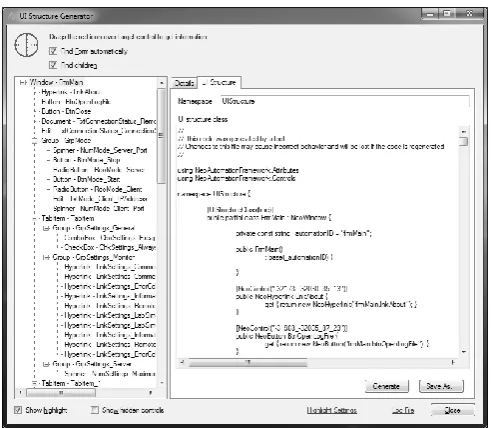
Task: Click the Save As button
Action: pos(441,386)
